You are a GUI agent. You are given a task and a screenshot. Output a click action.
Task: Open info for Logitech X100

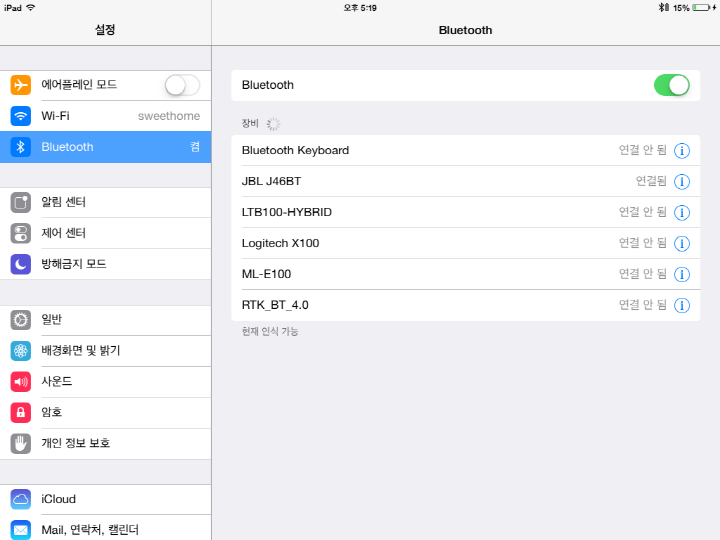coord(682,243)
